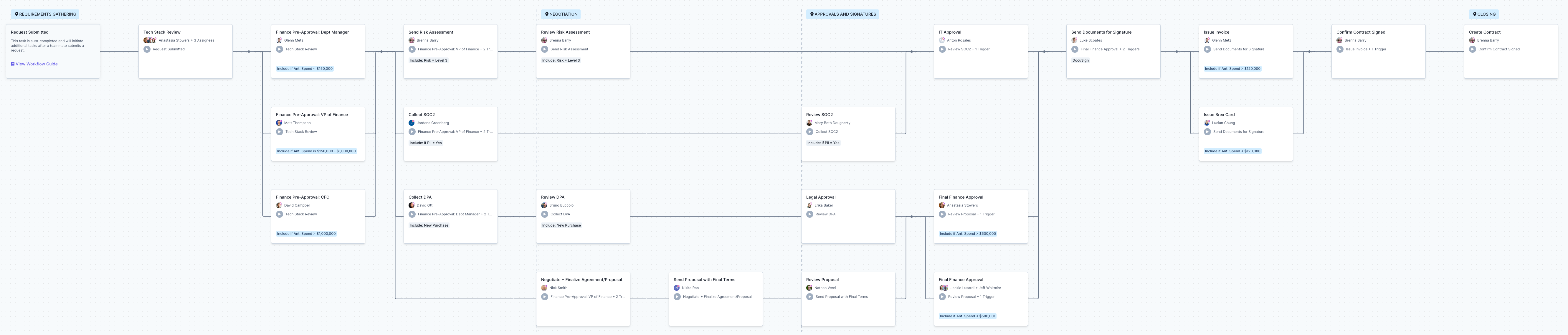Image resolution: width=1568 pixels, height=335 pixels.
Task: Click the Approvals and Signatures stage marker
Action: click(842, 14)
